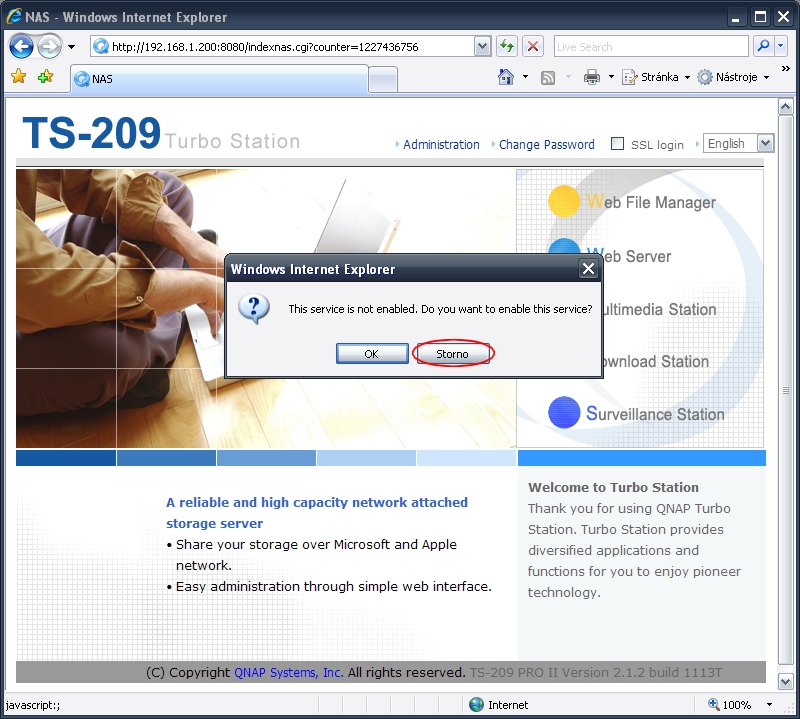Open search provider options dropdown
This screenshot has height=719, width=800.
781,46
